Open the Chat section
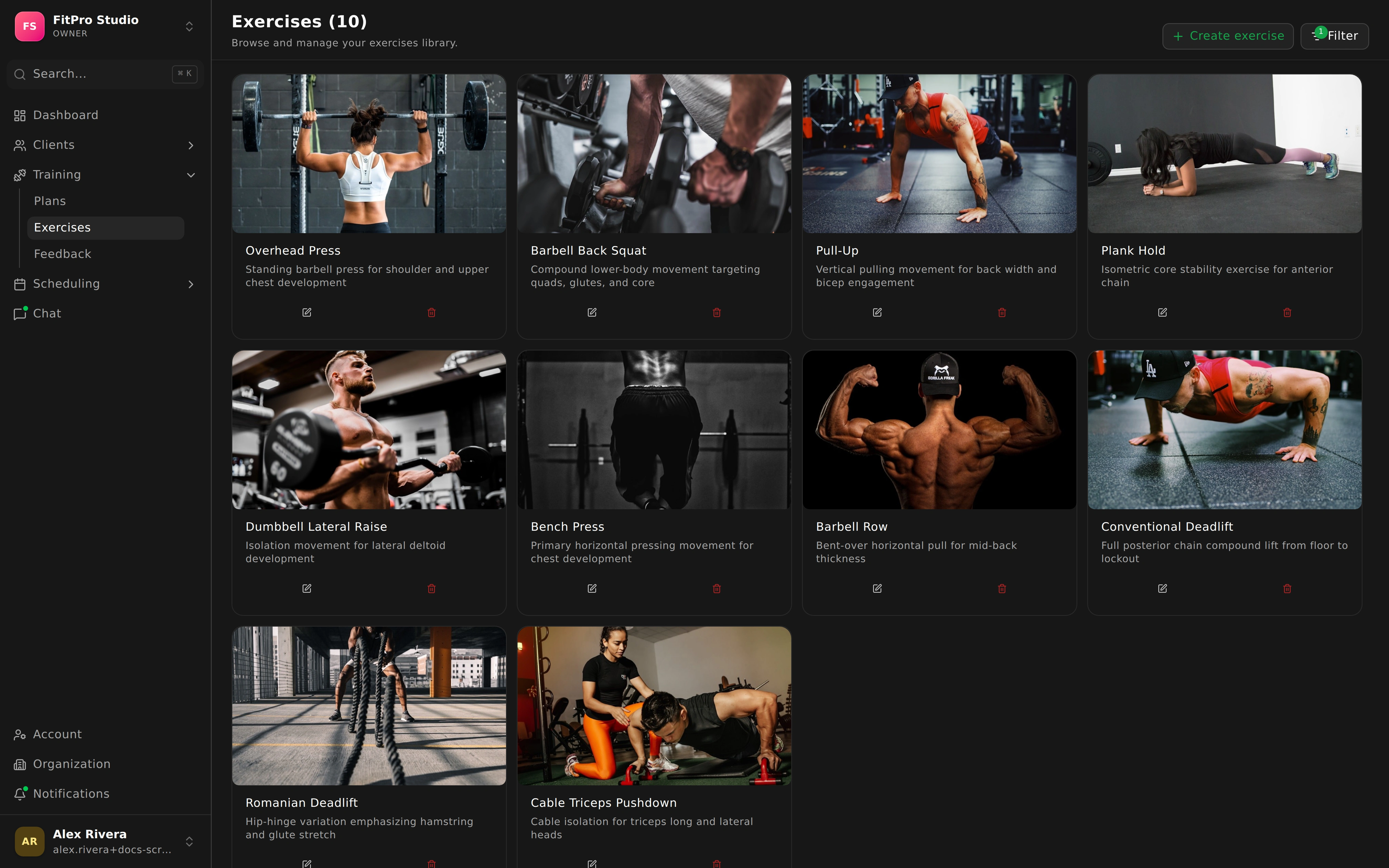This screenshot has width=1389, height=868. tap(106, 314)
